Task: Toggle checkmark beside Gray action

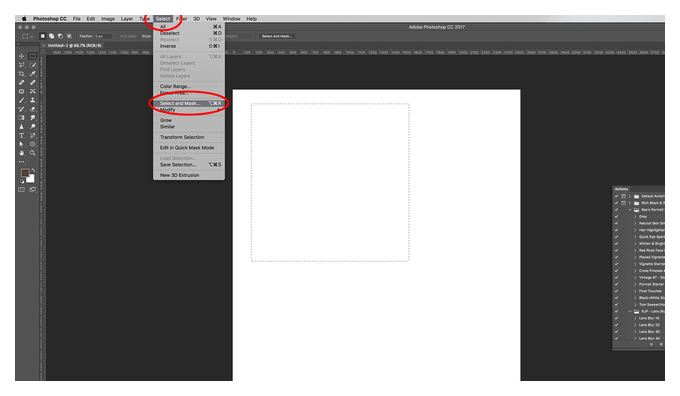Action: (616, 216)
